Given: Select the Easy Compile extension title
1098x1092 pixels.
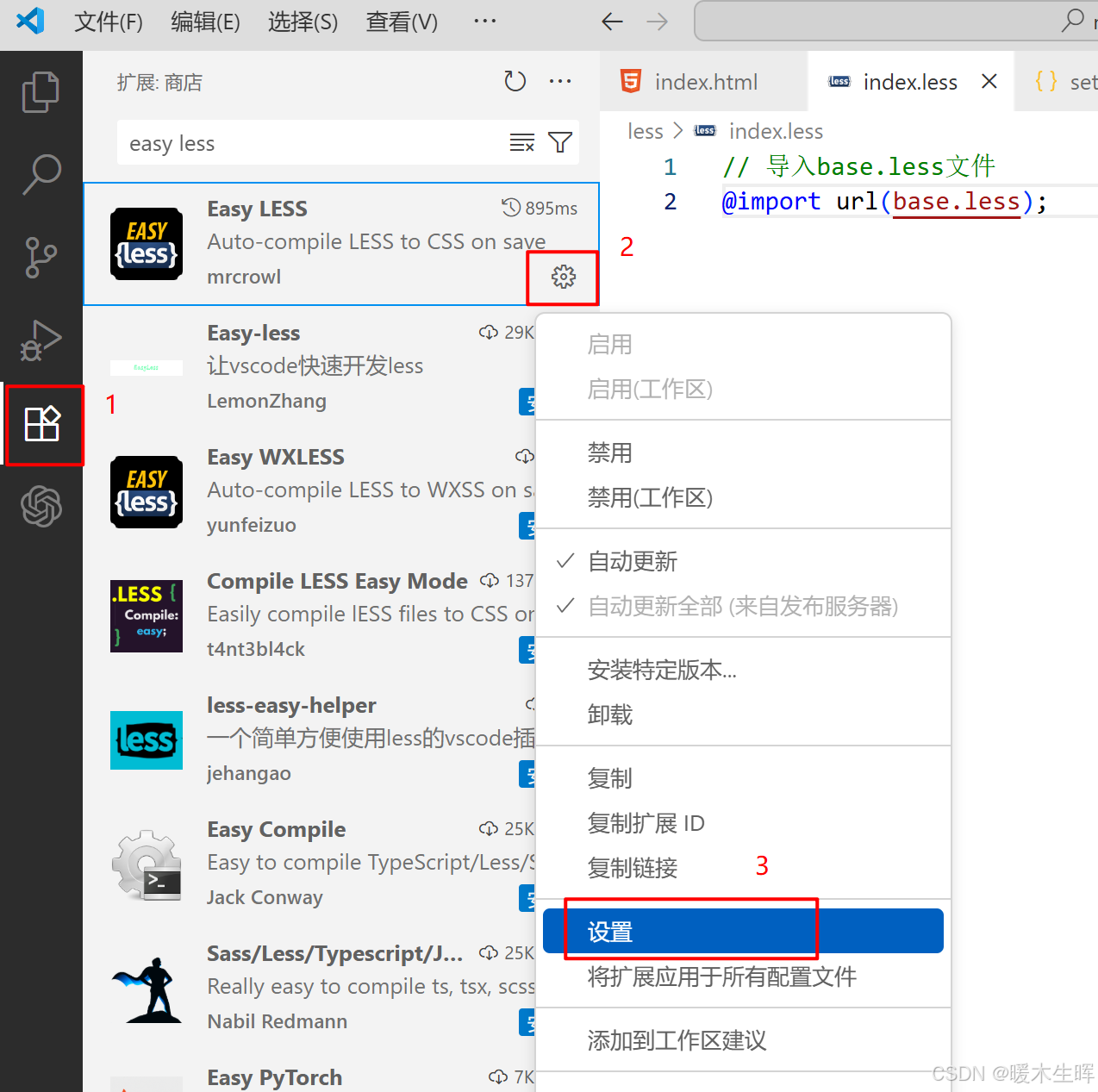Looking at the screenshot, I should click(x=276, y=830).
